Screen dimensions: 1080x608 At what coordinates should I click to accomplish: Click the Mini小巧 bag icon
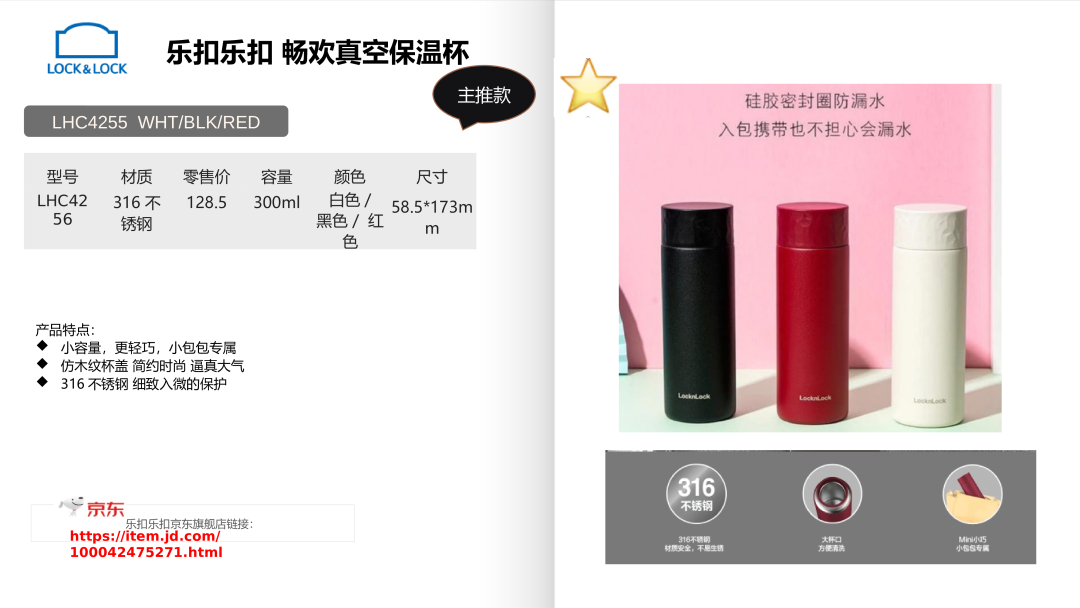pos(972,494)
